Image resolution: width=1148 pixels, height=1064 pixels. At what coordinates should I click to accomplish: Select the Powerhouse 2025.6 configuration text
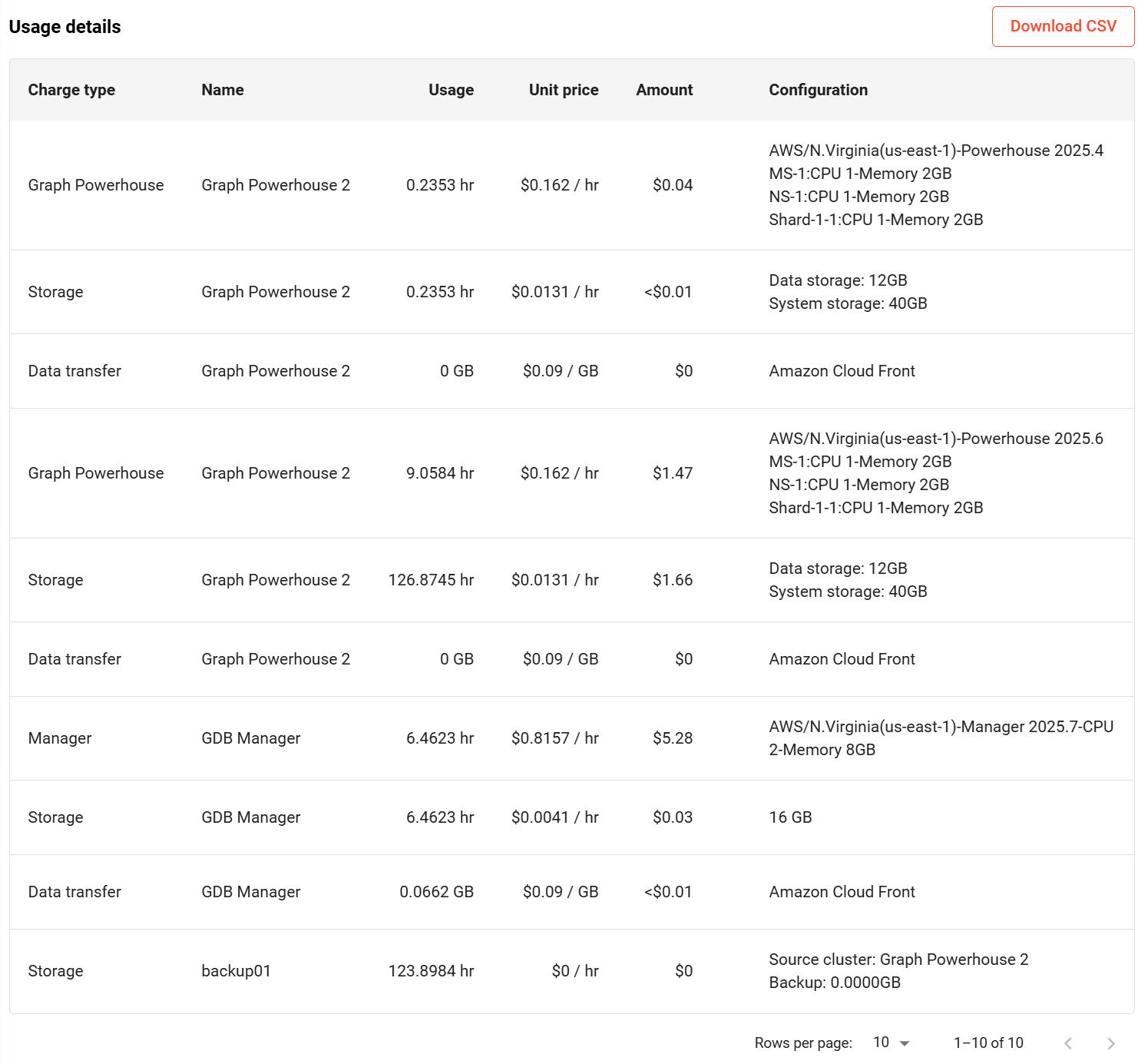click(x=936, y=439)
